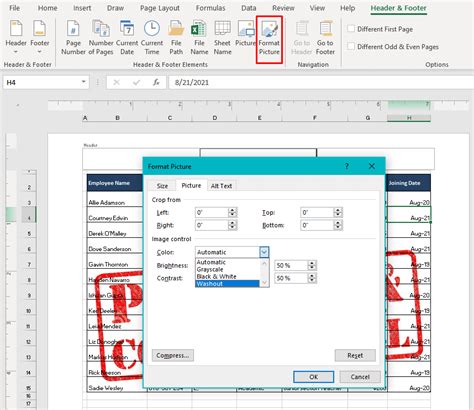Click the Picture ribbon icon
This screenshot has width=474, height=410.
(x=245, y=33)
